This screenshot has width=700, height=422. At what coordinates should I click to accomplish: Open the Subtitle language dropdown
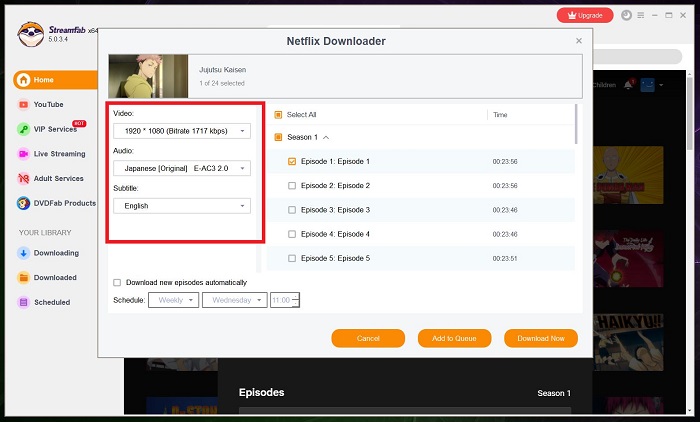(x=182, y=206)
